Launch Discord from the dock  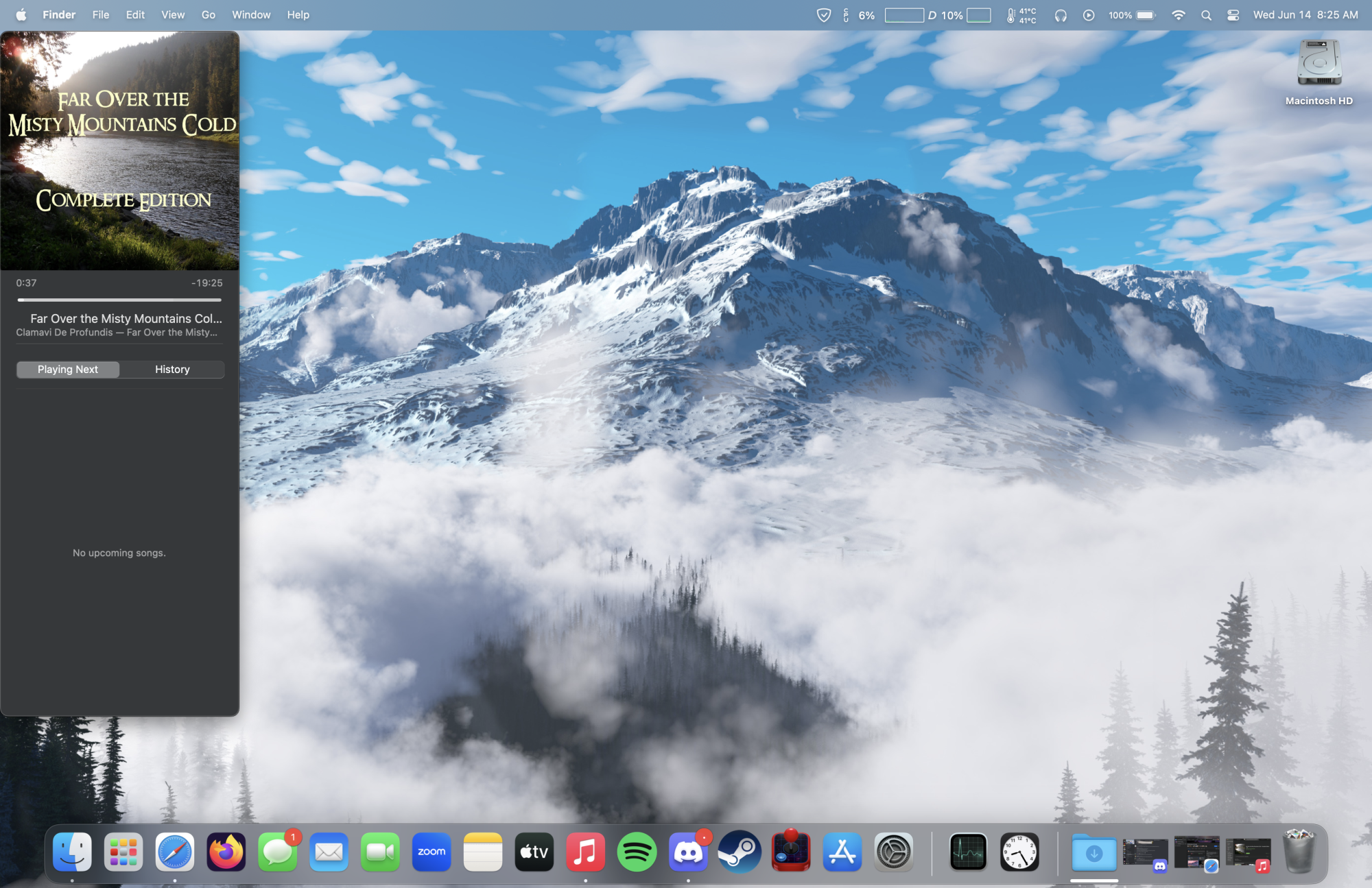point(688,852)
